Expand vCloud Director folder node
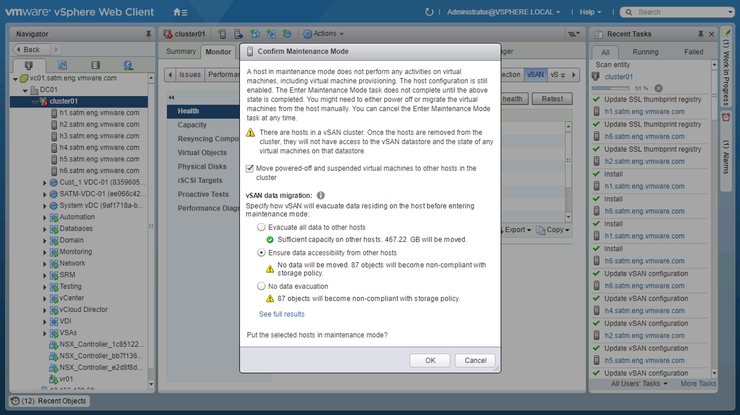 coord(45,310)
